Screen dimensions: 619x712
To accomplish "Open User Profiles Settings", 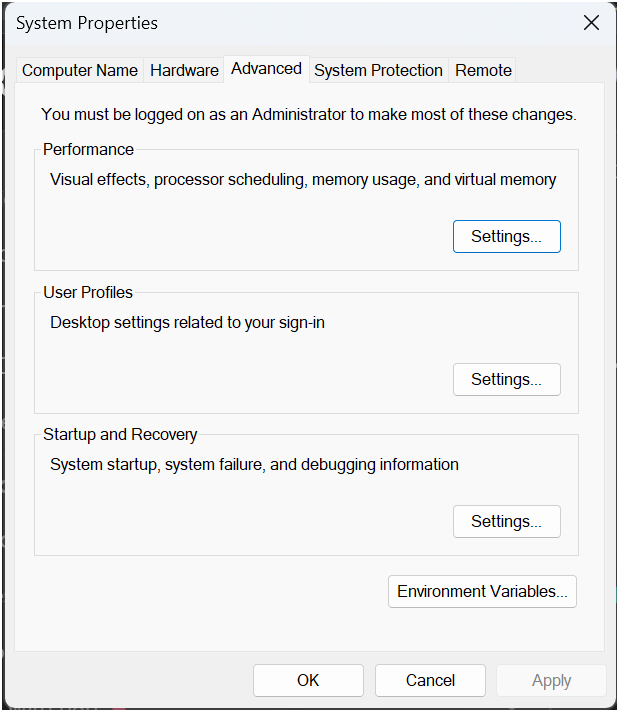I will (506, 380).
